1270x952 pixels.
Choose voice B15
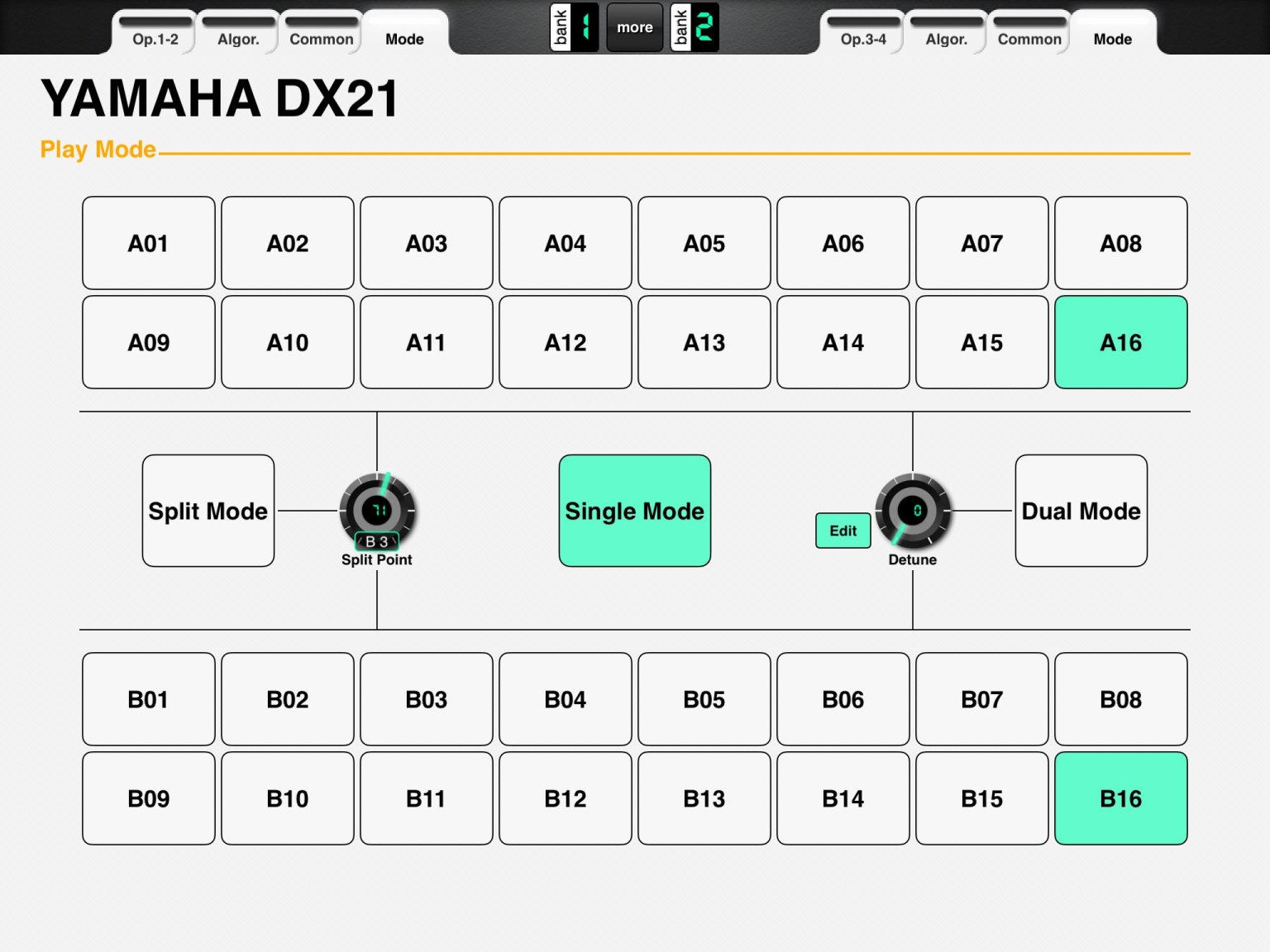982,798
